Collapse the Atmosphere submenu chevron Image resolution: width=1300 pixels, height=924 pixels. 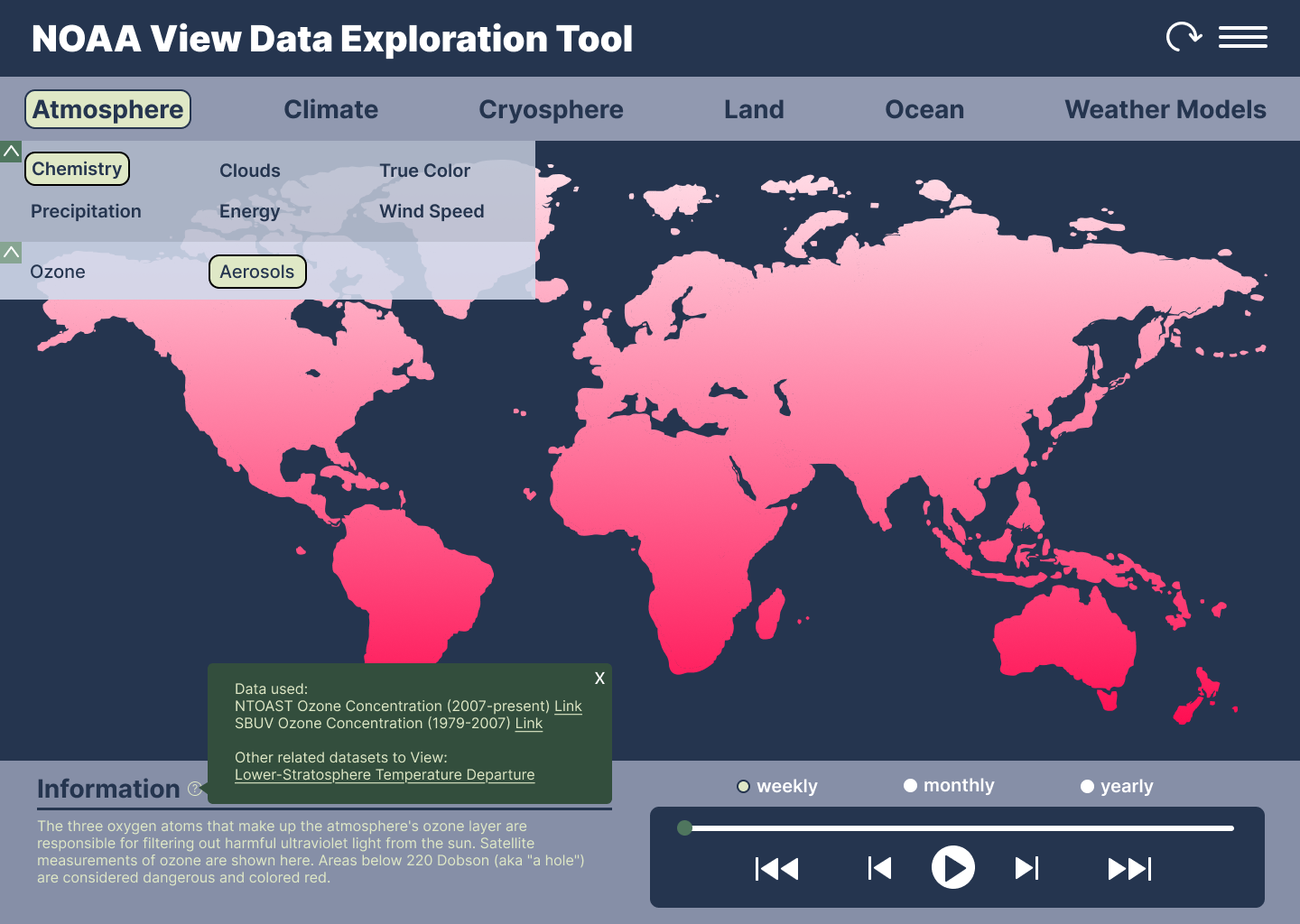click(11, 152)
